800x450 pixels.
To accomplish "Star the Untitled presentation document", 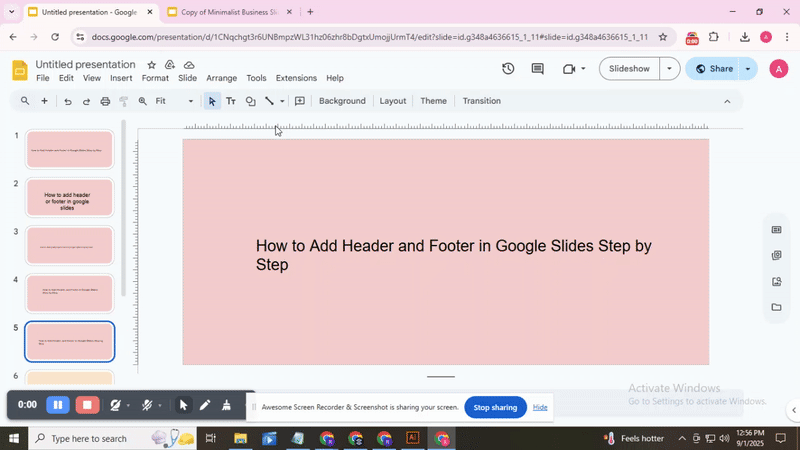I will pyautogui.click(x=152, y=65).
